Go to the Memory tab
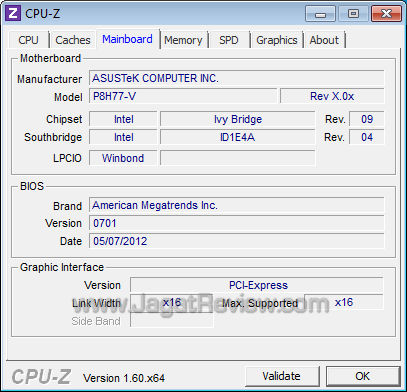This screenshot has height=392, width=407. pyautogui.click(x=183, y=40)
